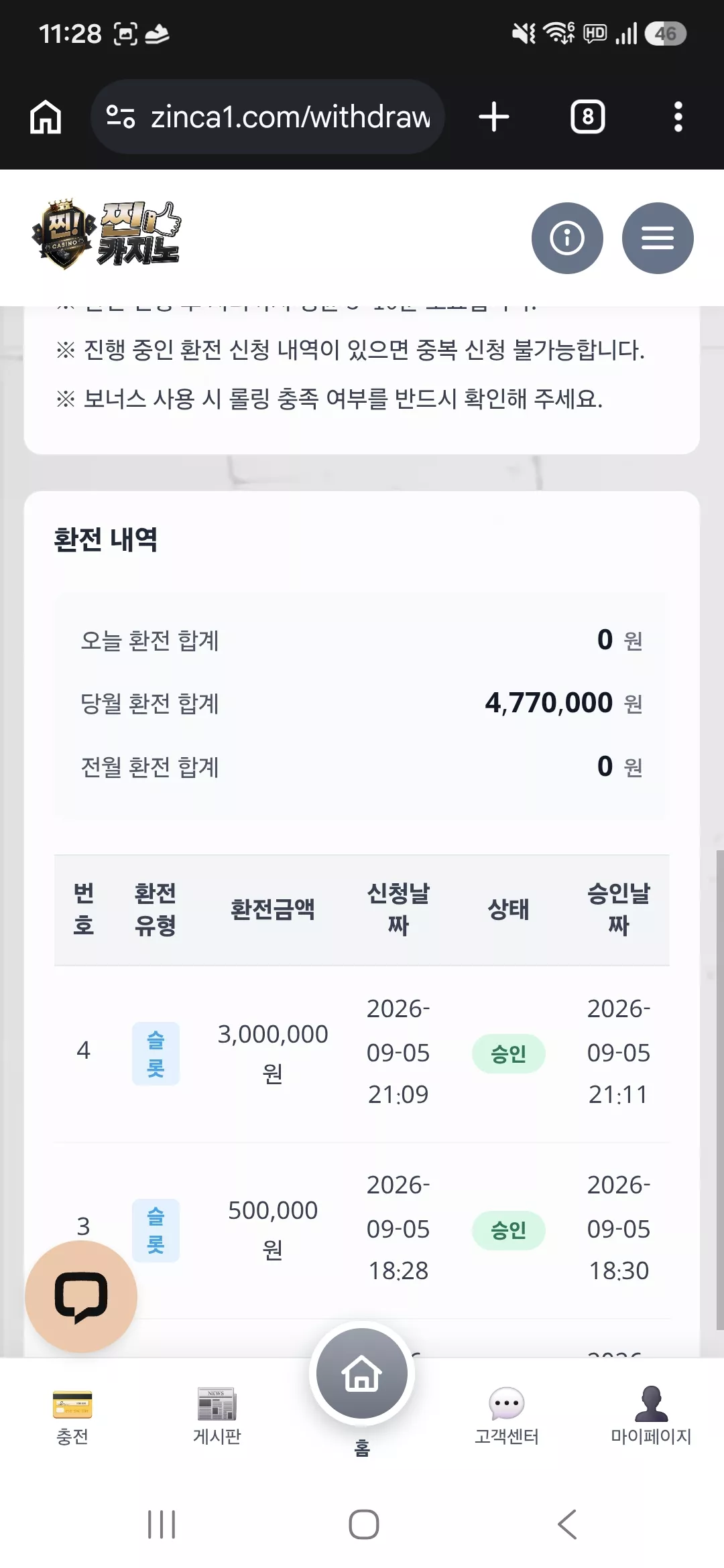Click the zinca1.com/withdraw address bar
724x1568 pixels.
point(267,117)
